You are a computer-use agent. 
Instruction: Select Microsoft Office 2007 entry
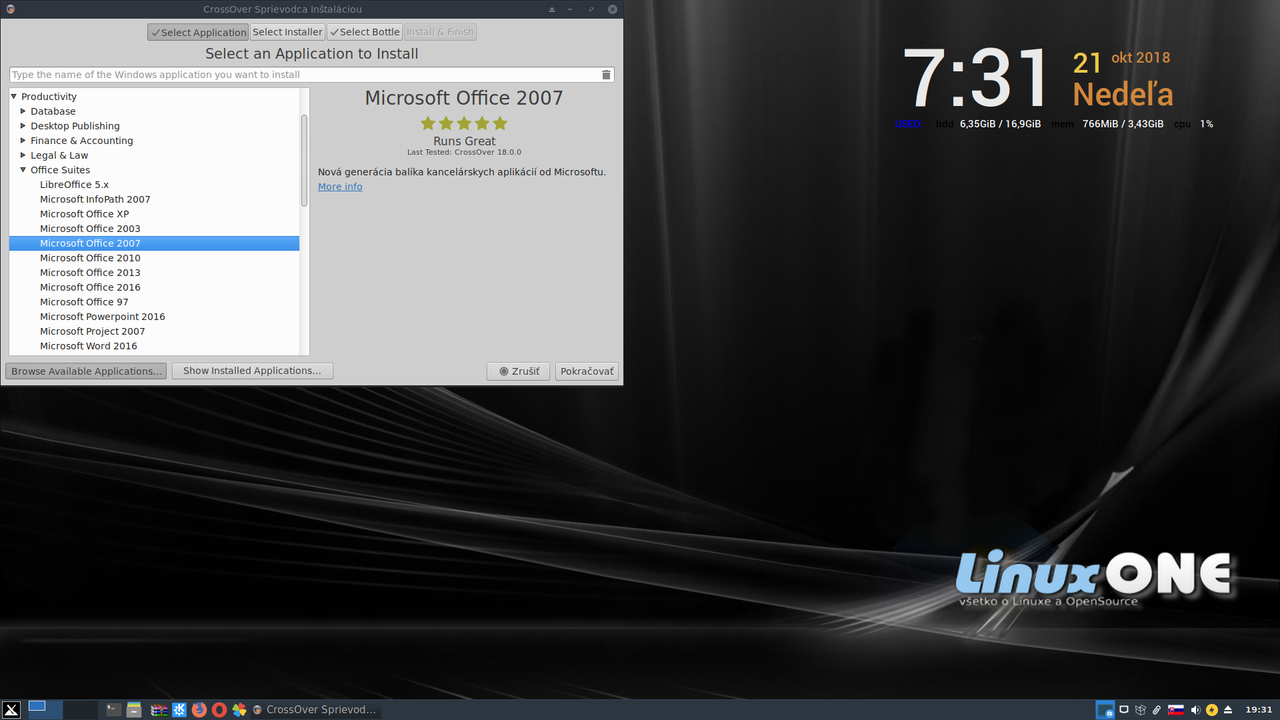coord(154,243)
